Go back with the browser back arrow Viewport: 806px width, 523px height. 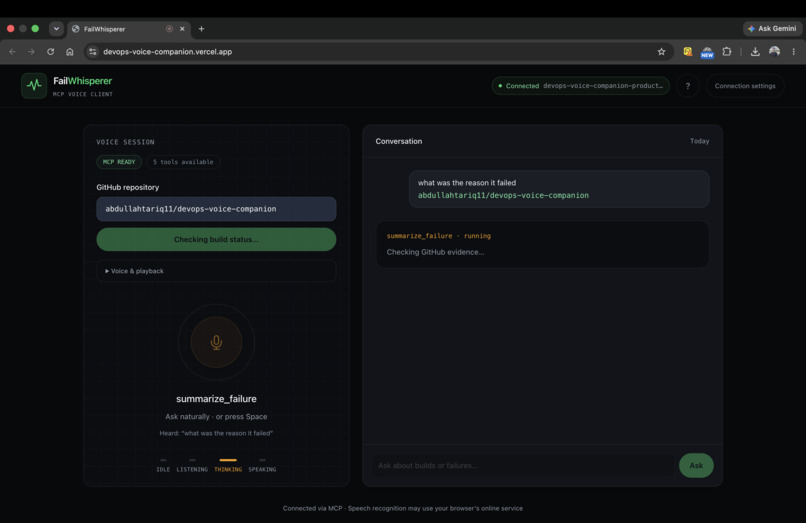pyautogui.click(x=12, y=51)
